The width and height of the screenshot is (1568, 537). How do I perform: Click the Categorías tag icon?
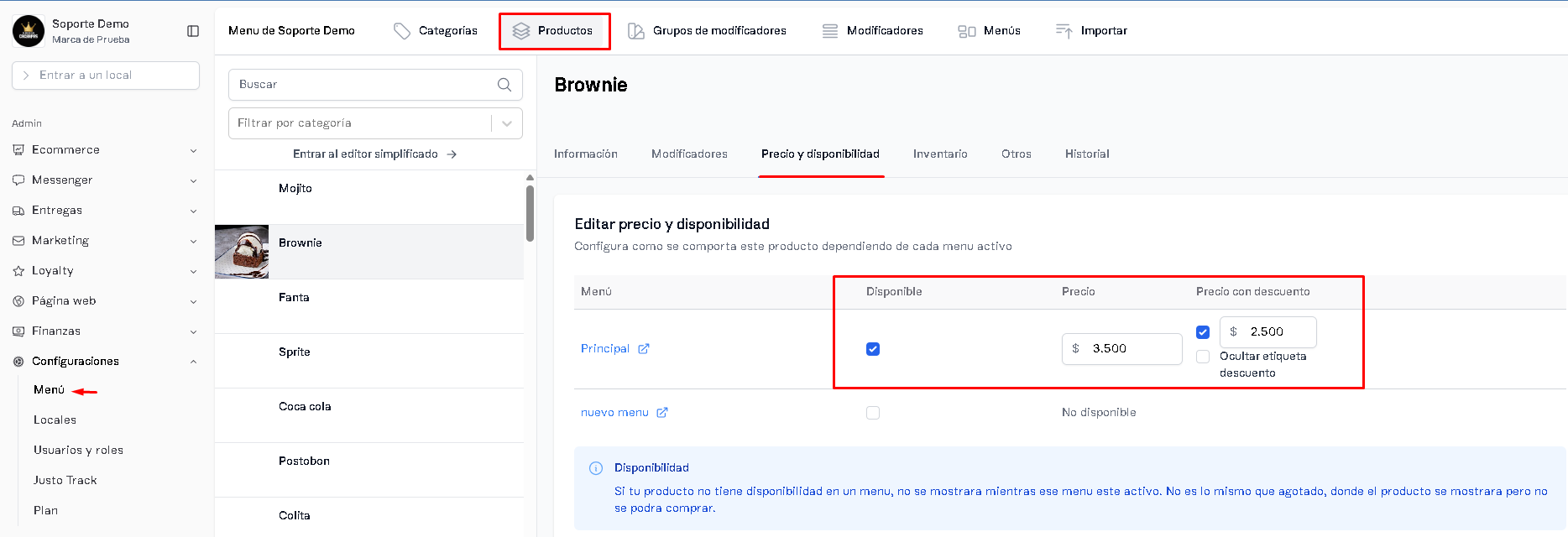[402, 31]
